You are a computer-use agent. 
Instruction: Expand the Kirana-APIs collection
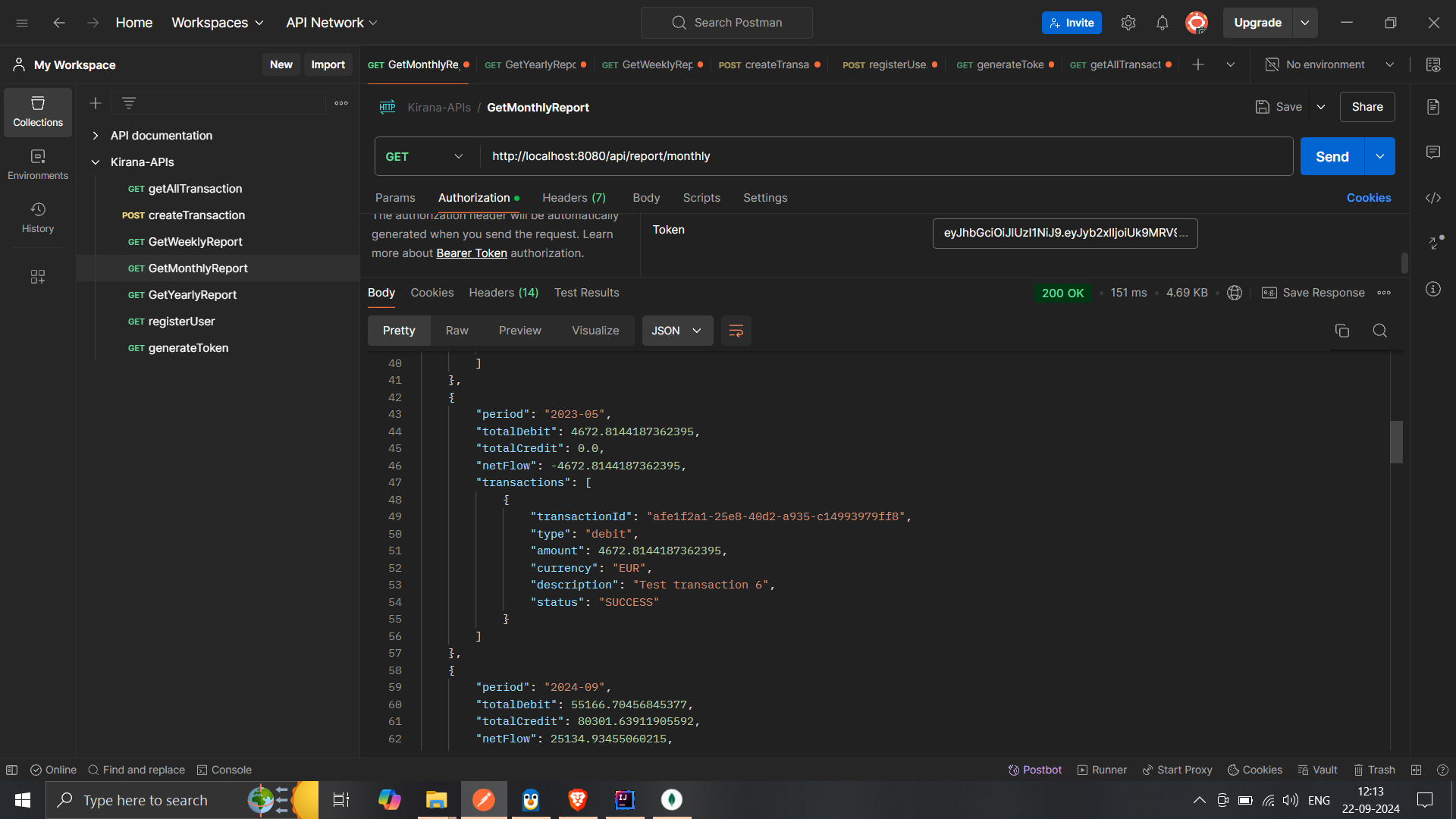(x=93, y=161)
